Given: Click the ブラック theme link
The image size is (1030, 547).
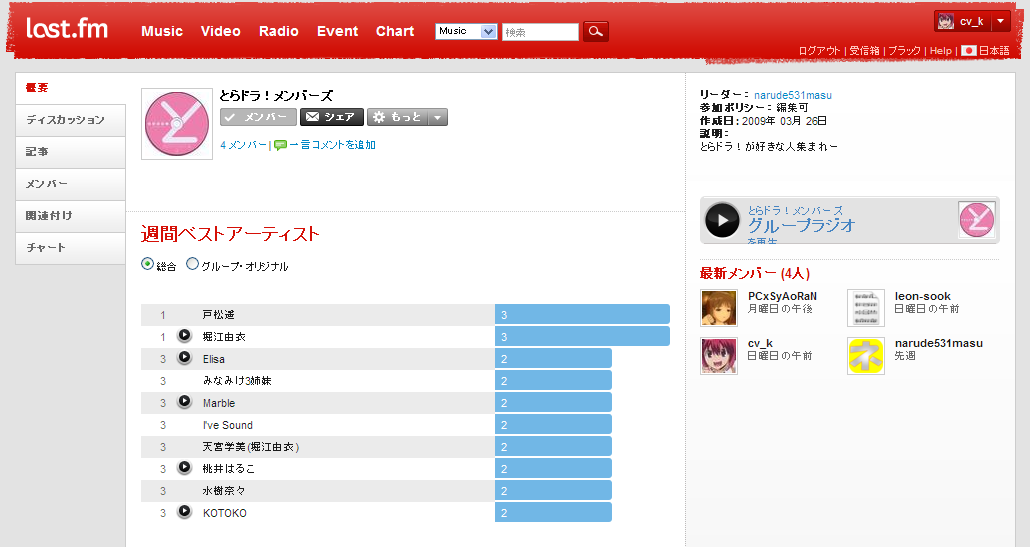Looking at the screenshot, I should (x=905, y=51).
